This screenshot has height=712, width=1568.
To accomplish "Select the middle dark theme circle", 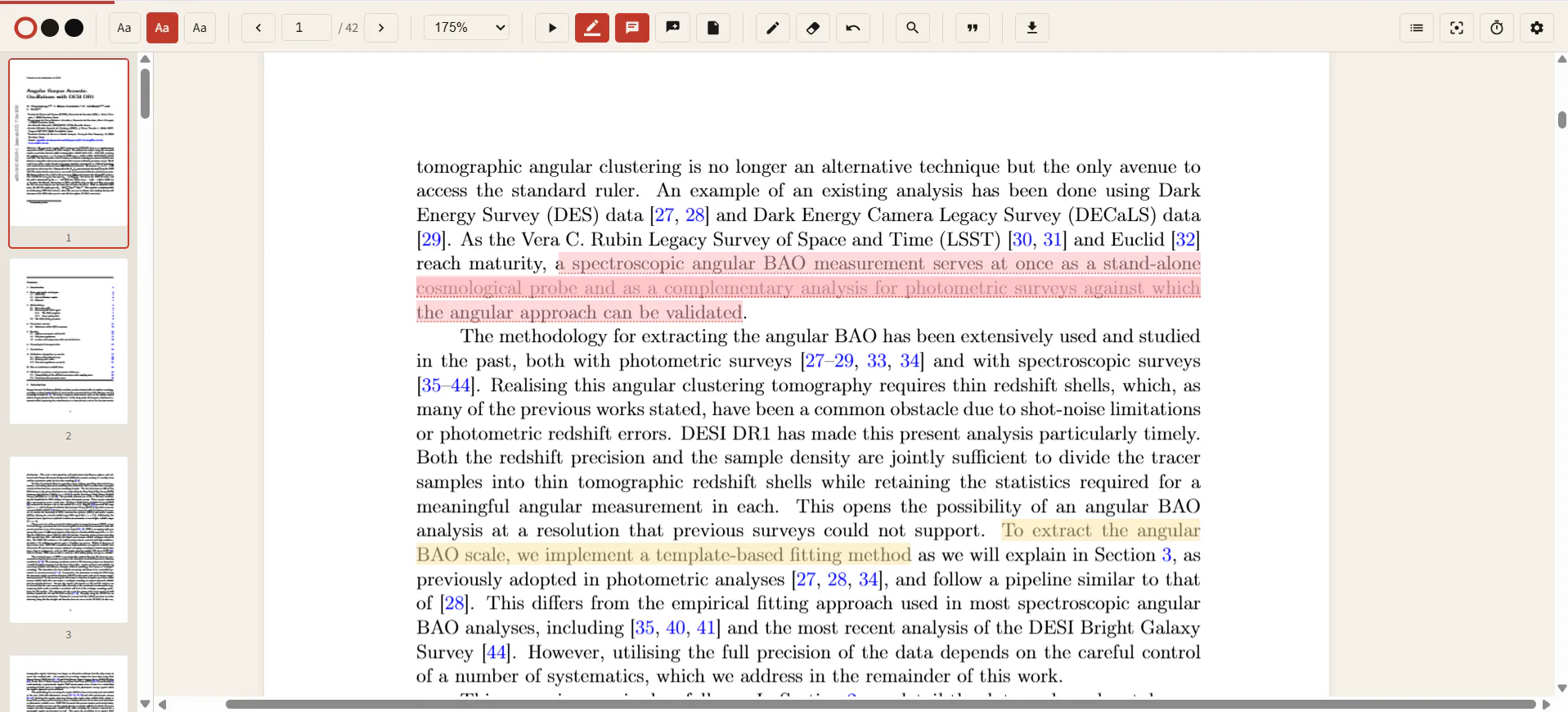I will 50,28.
